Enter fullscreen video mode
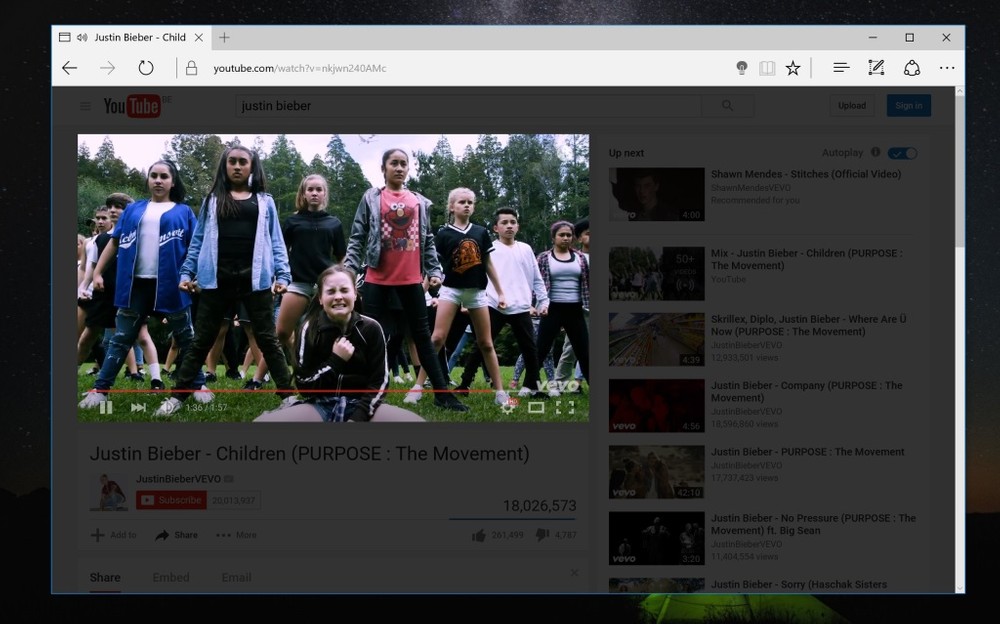Viewport: 1000px width, 624px height. [565, 407]
